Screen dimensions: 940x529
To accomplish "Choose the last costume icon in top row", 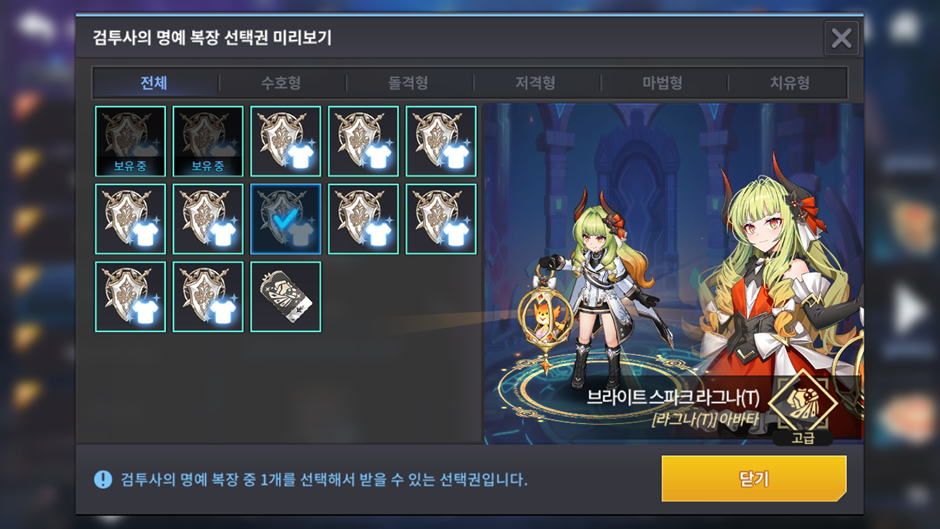I will pos(441,142).
